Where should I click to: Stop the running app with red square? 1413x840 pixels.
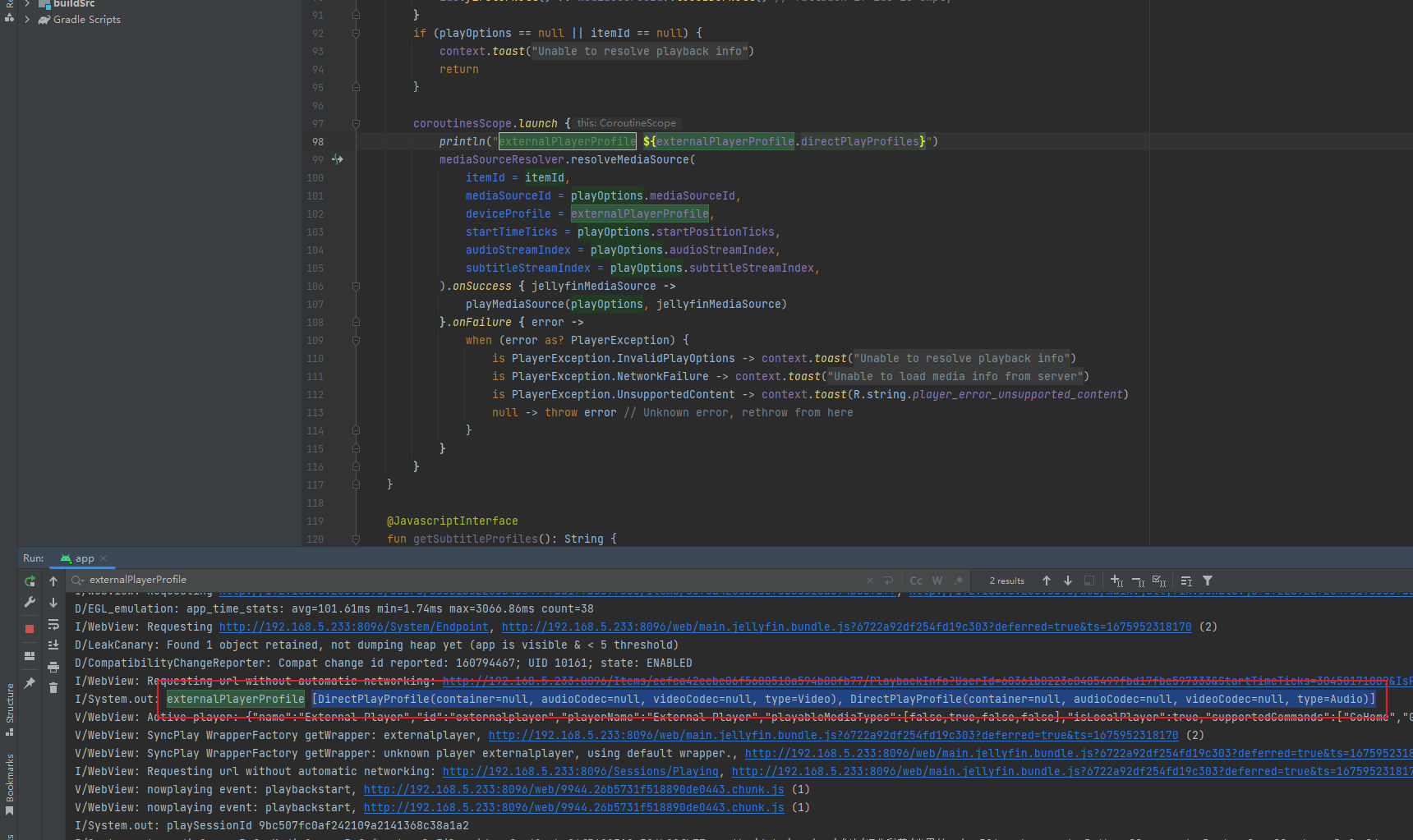coord(30,629)
